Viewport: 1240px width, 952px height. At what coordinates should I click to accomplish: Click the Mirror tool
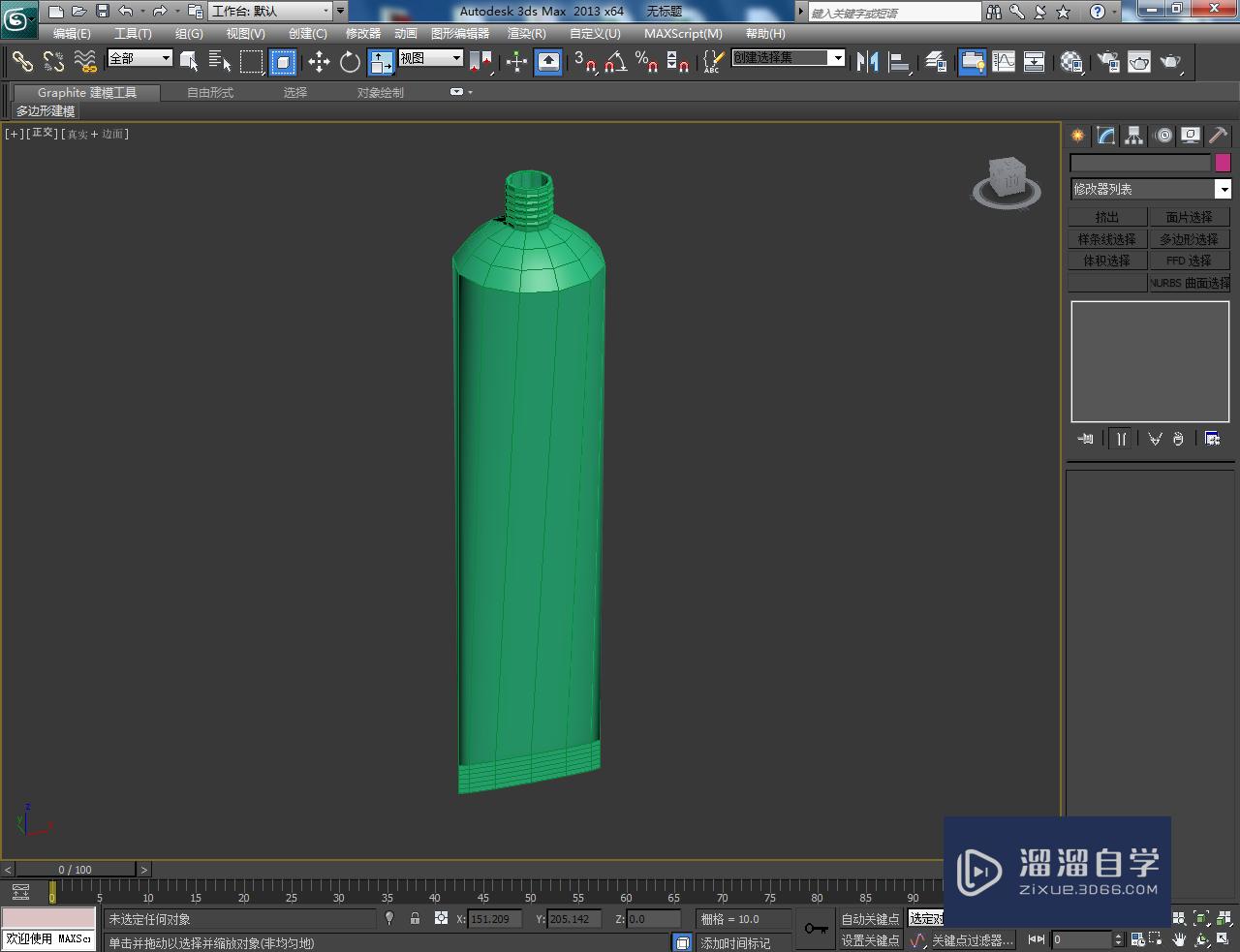coord(868,62)
